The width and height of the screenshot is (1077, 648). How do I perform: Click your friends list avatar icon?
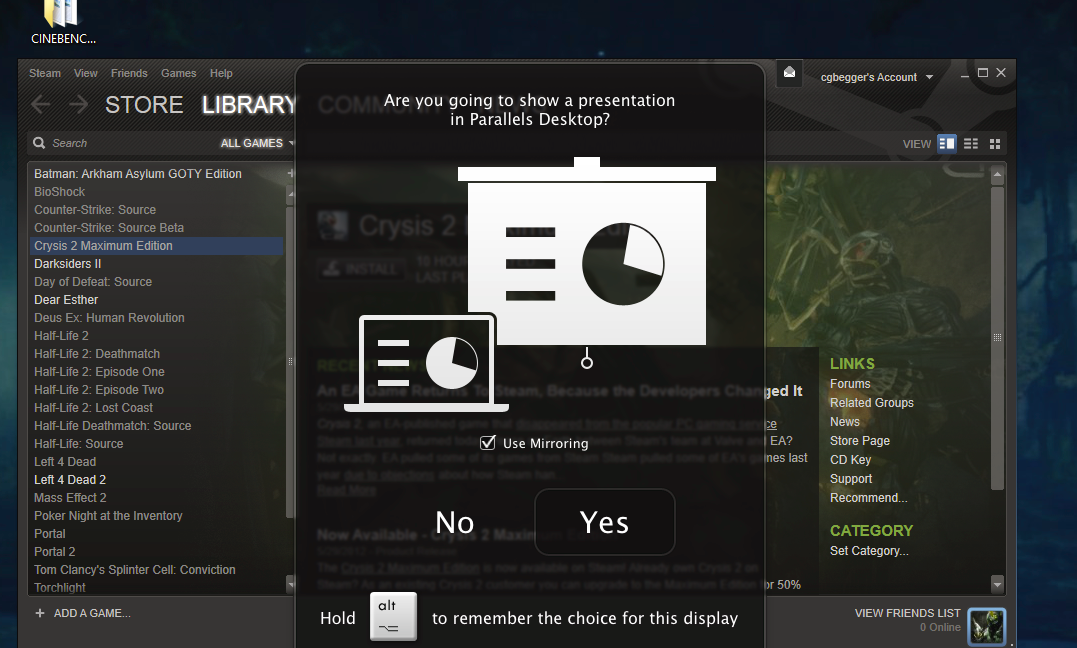[987, 626]
